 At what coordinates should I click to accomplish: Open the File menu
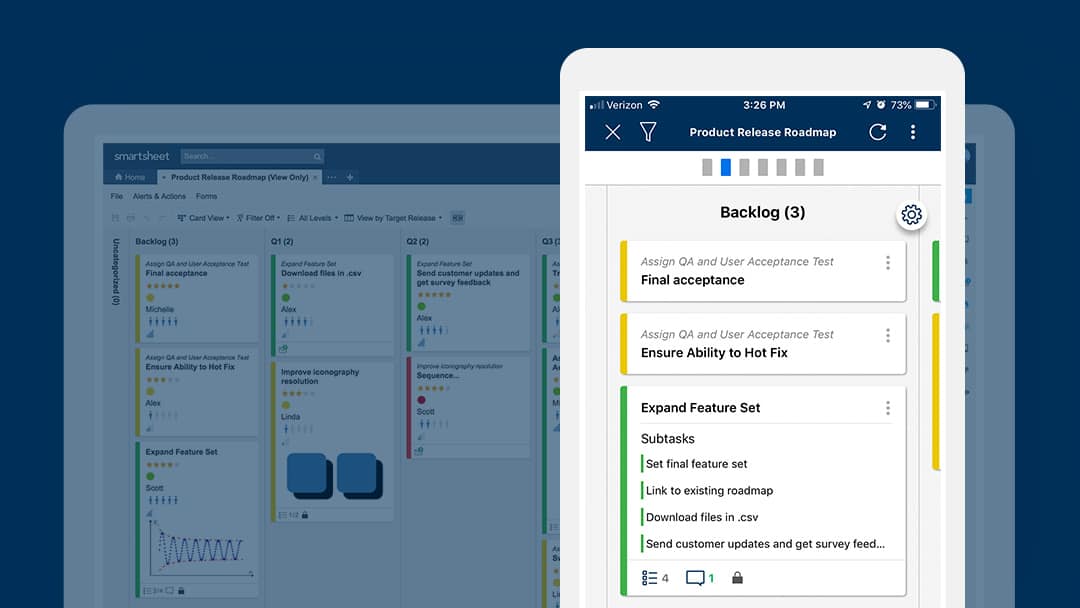tap(117, 197)
